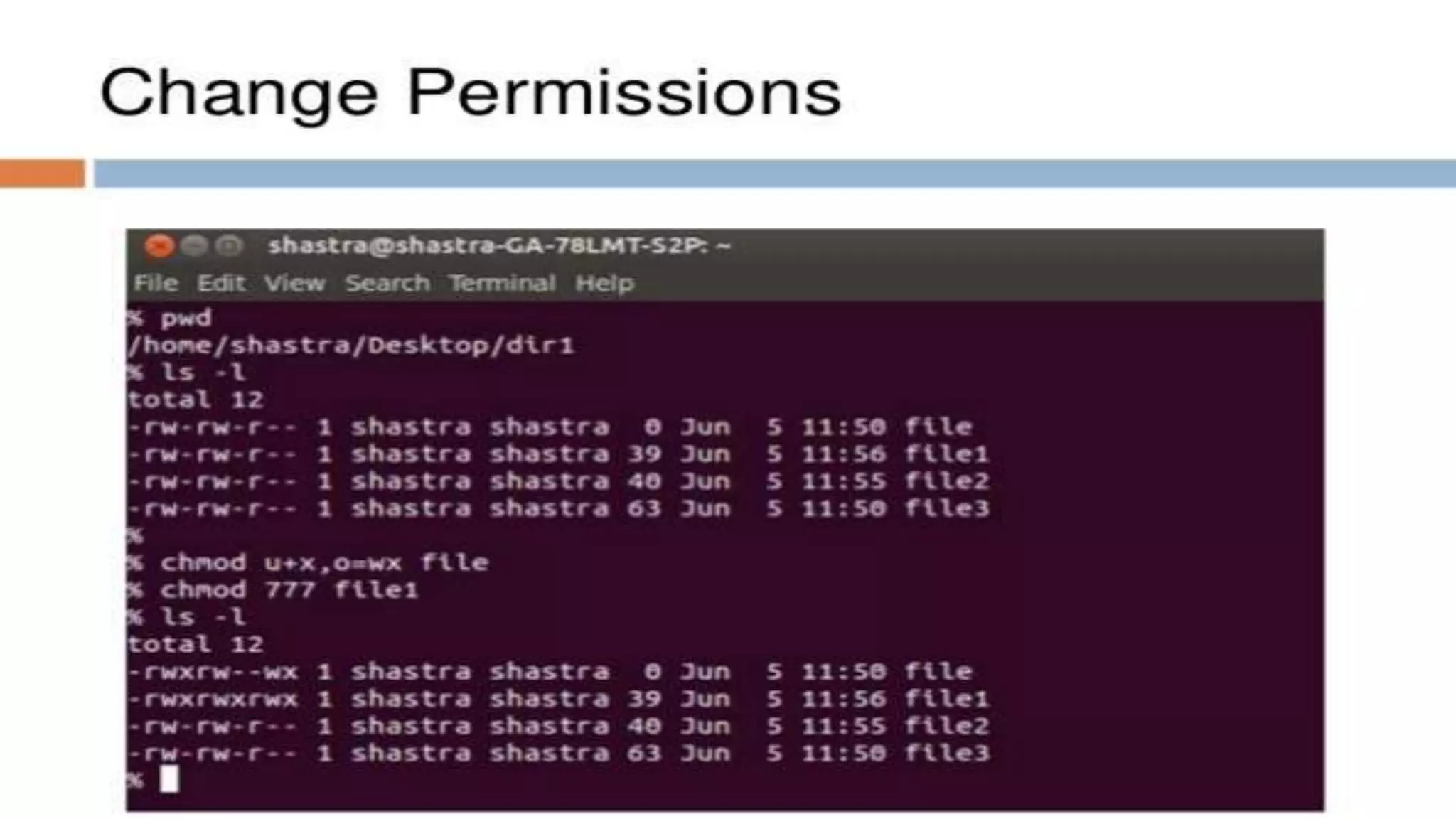
Task: Open the Help menu
Action: [604, 283]
